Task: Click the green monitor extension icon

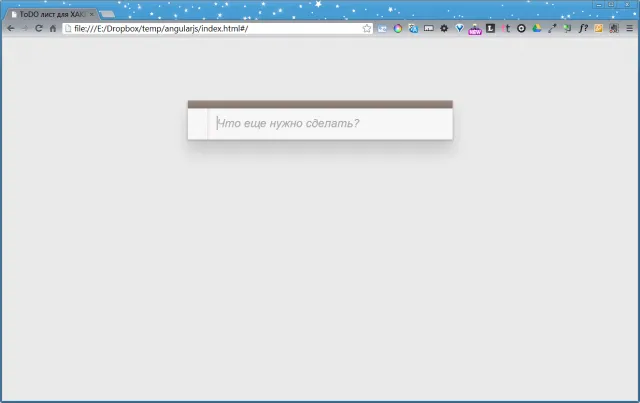Action: coord(567,29)
